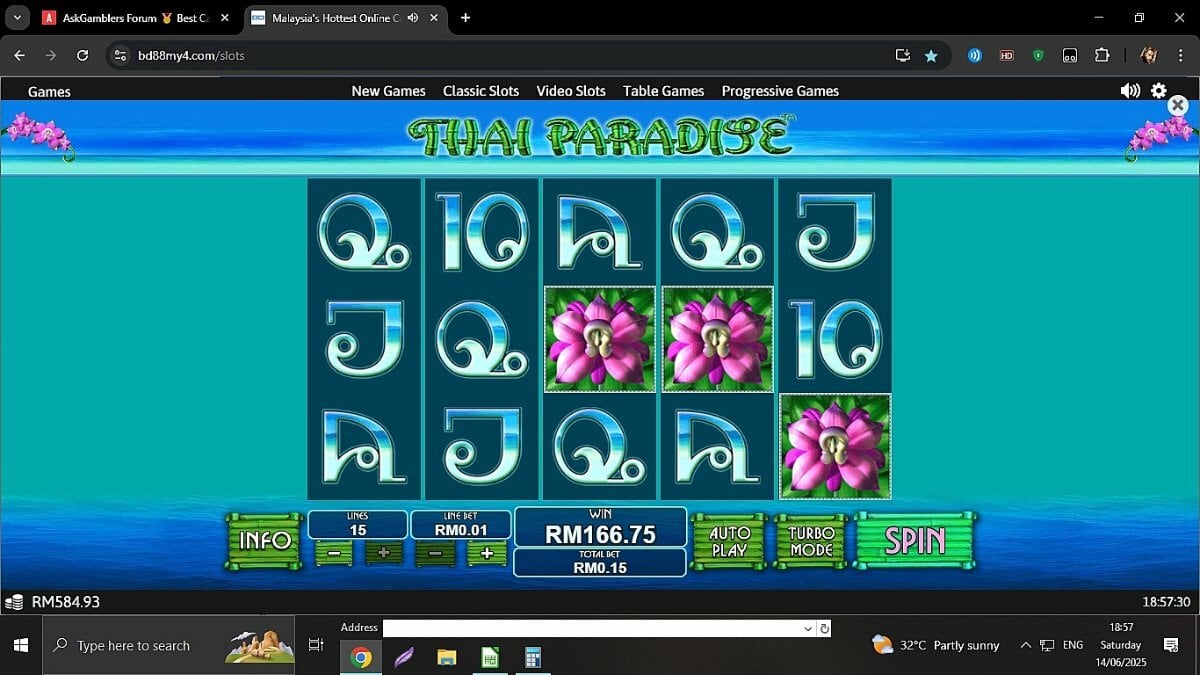Open the Chrome profile avatar

1149,56
